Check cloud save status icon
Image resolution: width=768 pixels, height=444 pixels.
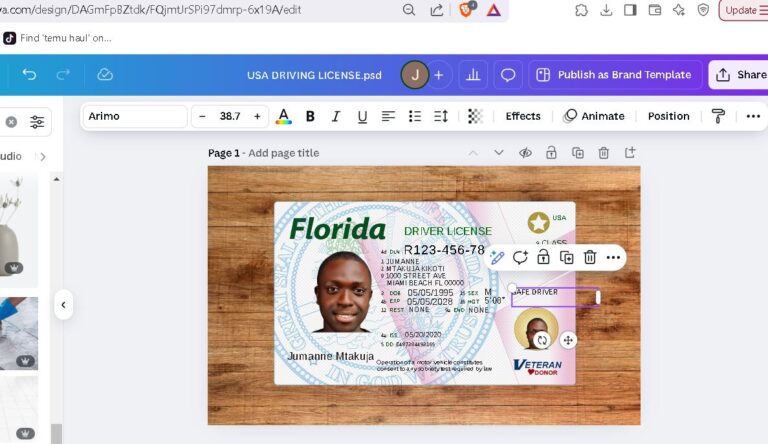(105, 74)
